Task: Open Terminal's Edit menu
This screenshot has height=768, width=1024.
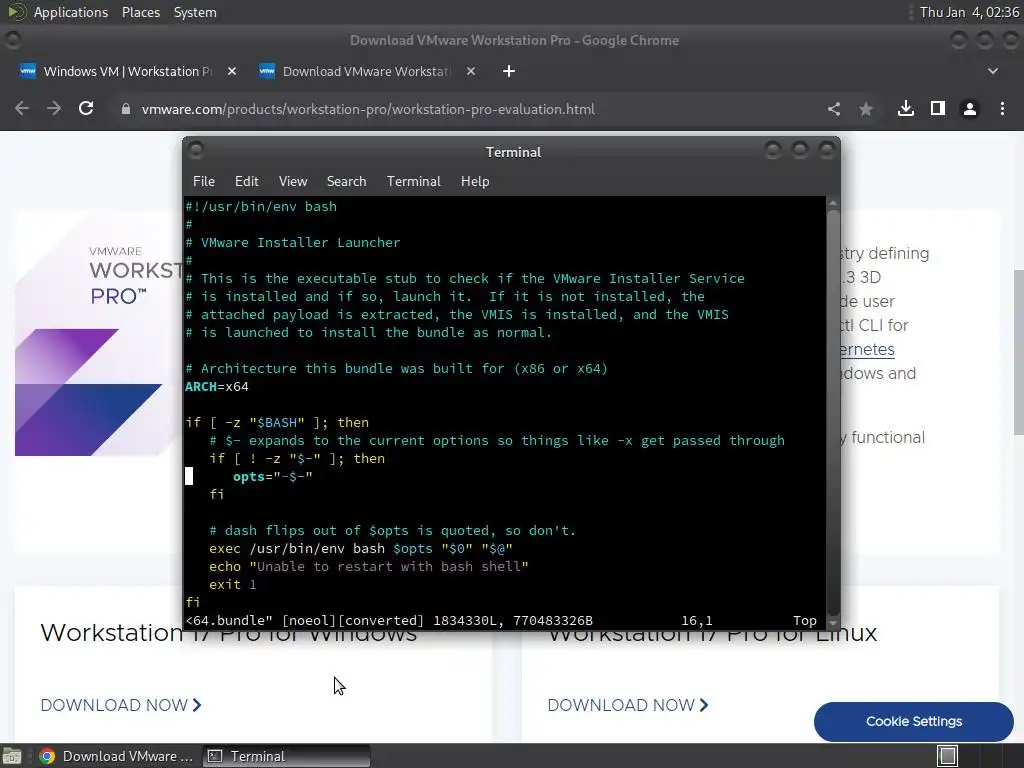Action: (247, 182)
